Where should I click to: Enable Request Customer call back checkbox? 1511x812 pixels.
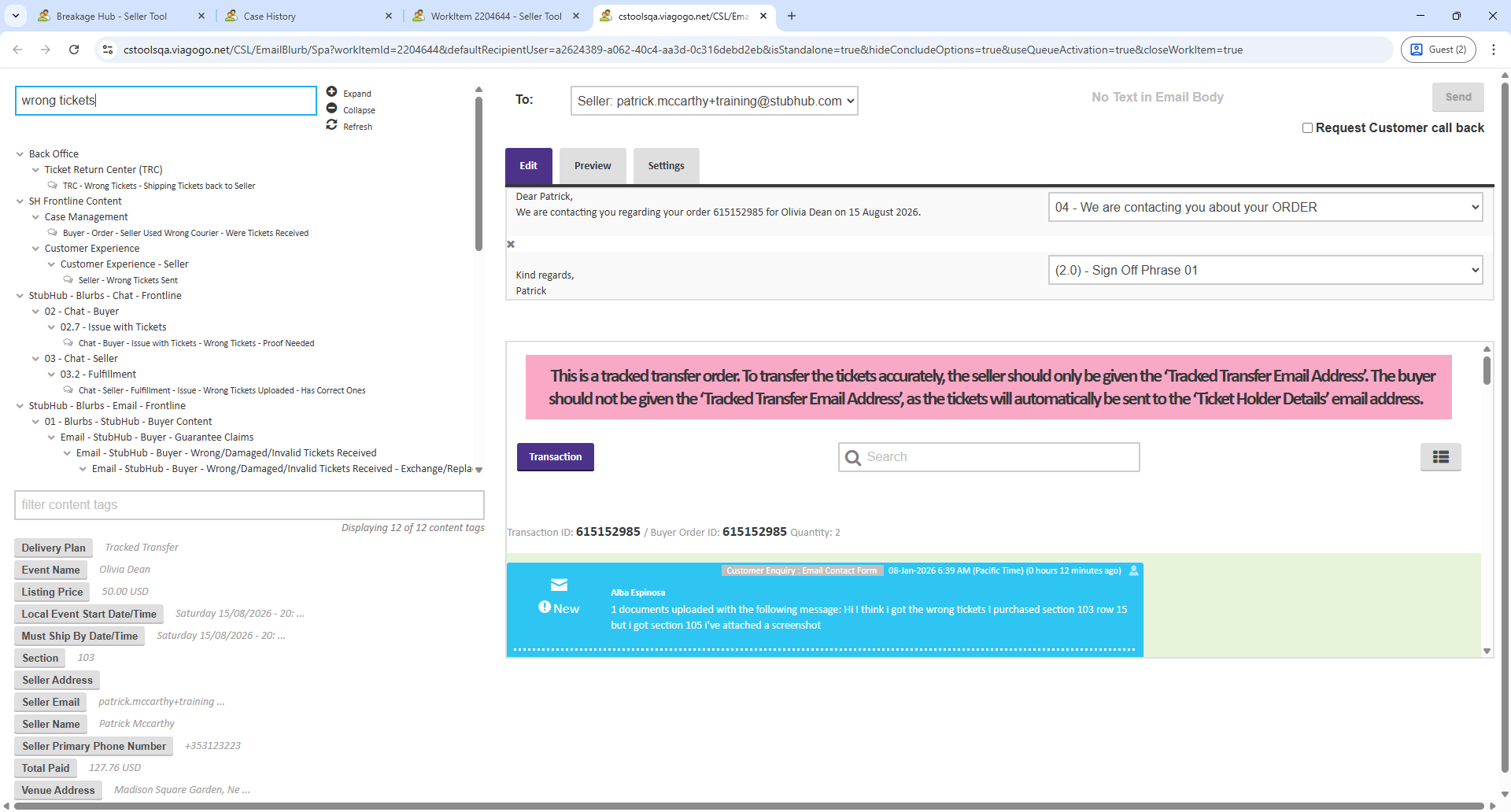coord(1307,128)
